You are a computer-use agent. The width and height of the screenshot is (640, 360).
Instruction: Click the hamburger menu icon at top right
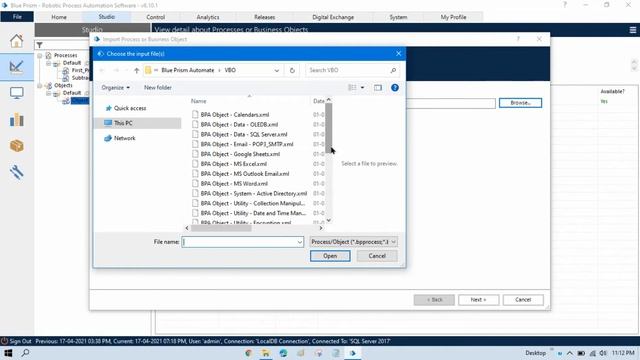coord(633,30)
